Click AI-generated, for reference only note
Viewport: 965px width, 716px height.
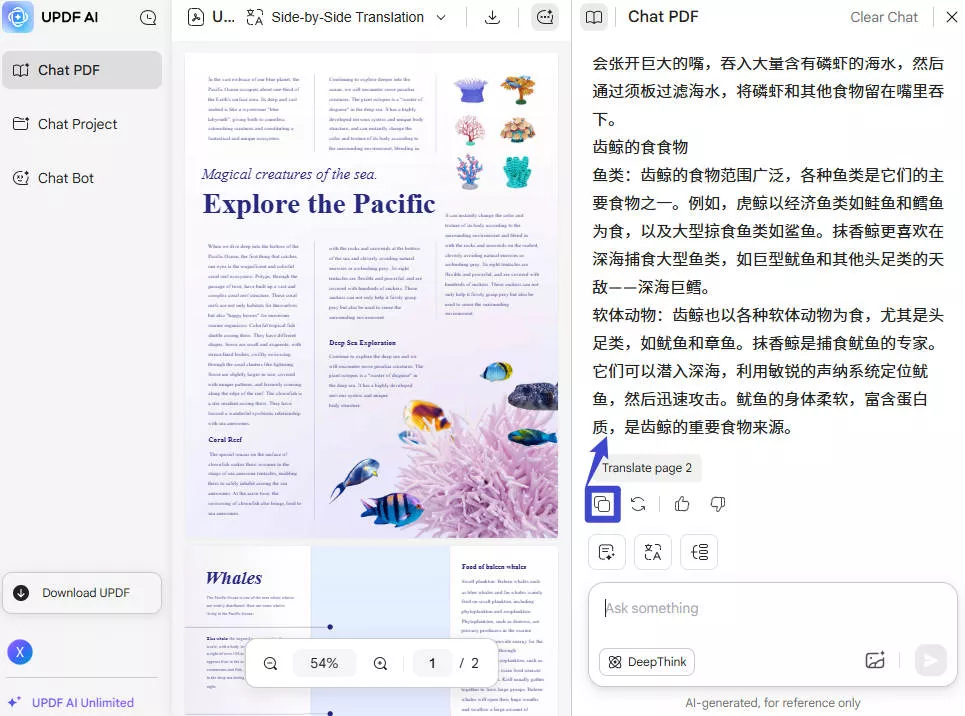(x=772, y=702)
